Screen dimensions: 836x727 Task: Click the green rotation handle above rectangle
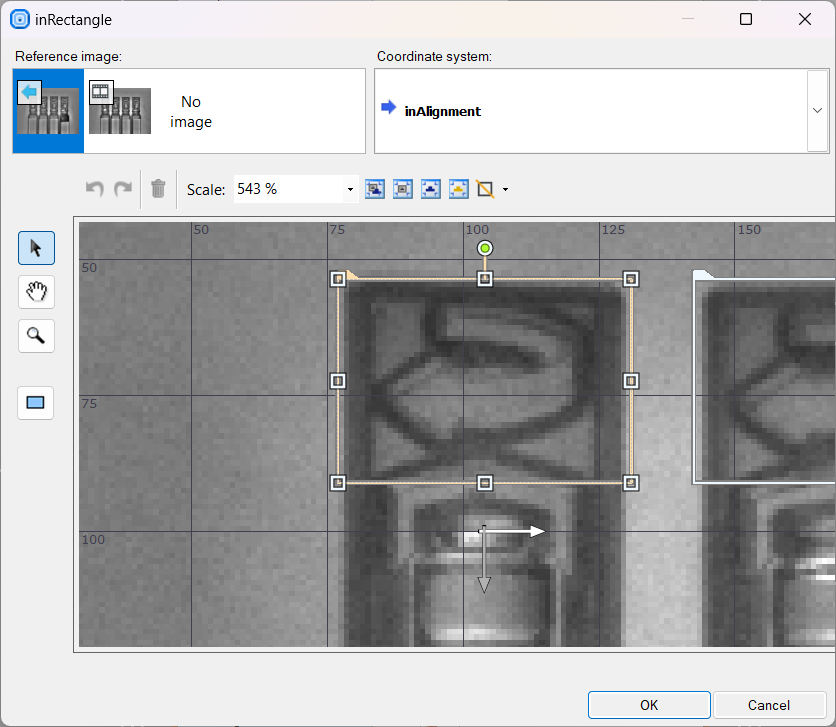[x=485, y=248]
